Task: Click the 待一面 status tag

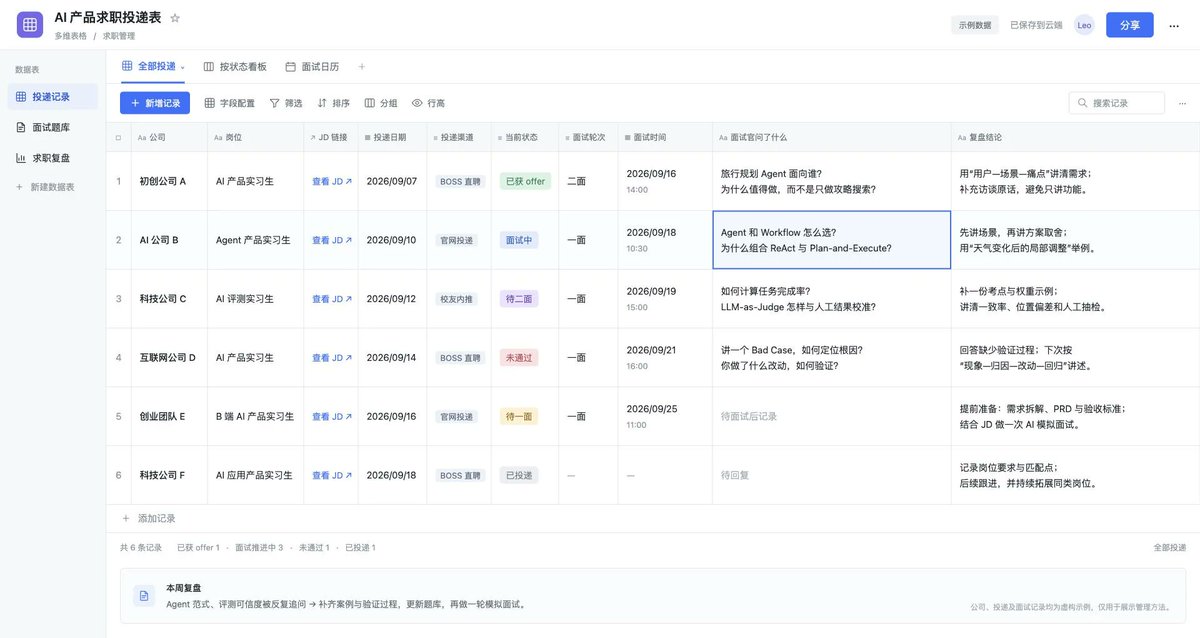Action: click(x=519, y=416)
